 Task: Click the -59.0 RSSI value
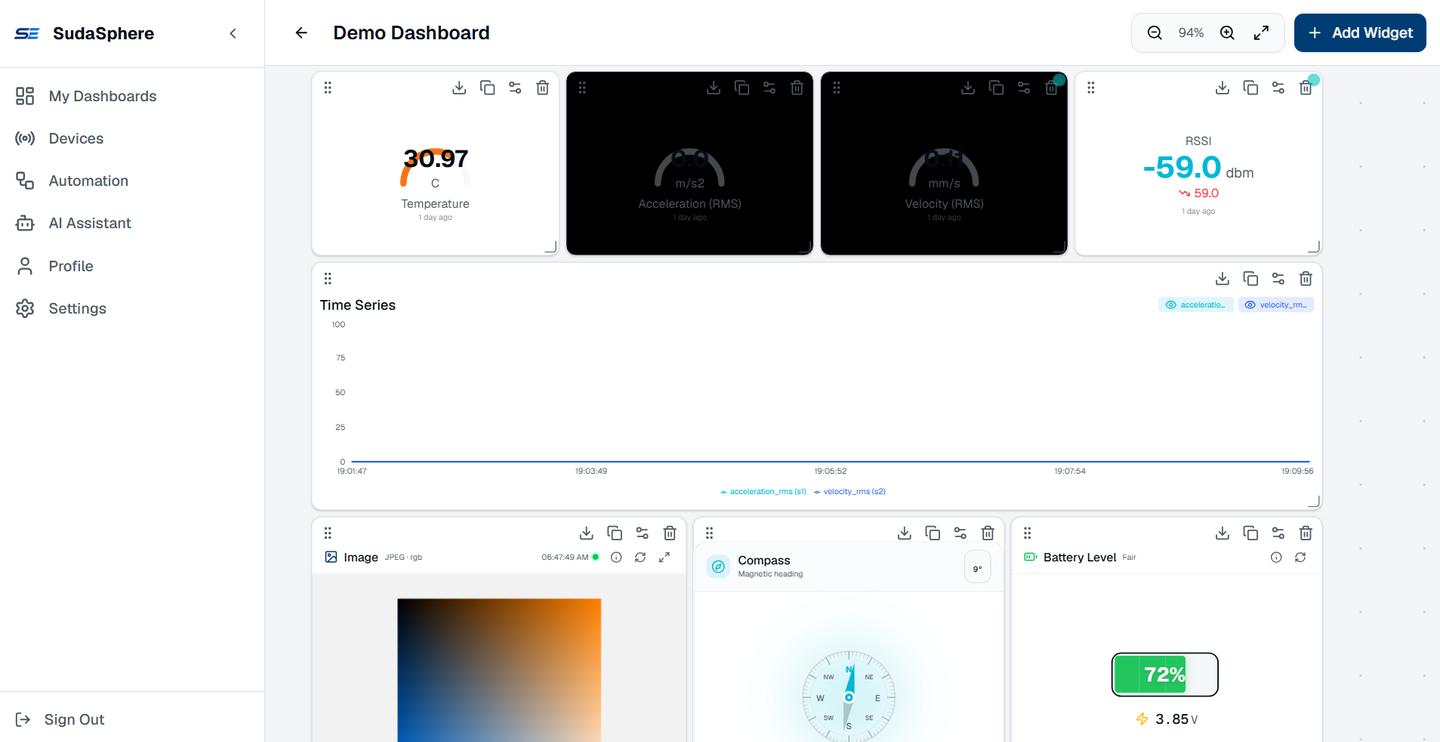pyautogui.click(x=1182, y=167)
